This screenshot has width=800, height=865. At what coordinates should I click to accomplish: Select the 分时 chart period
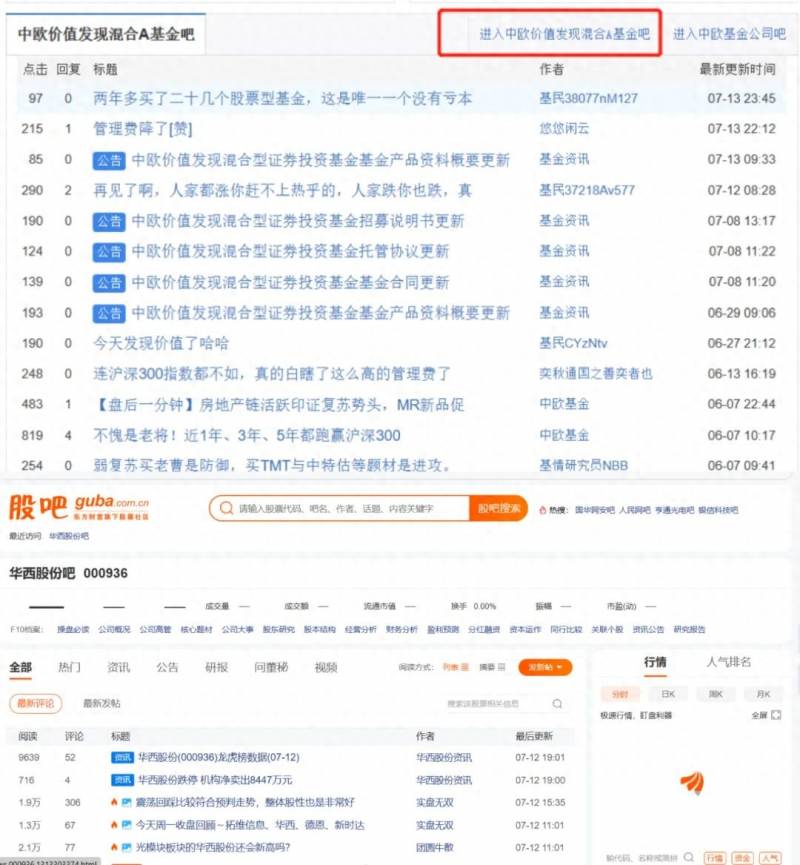tap(620, 694)
